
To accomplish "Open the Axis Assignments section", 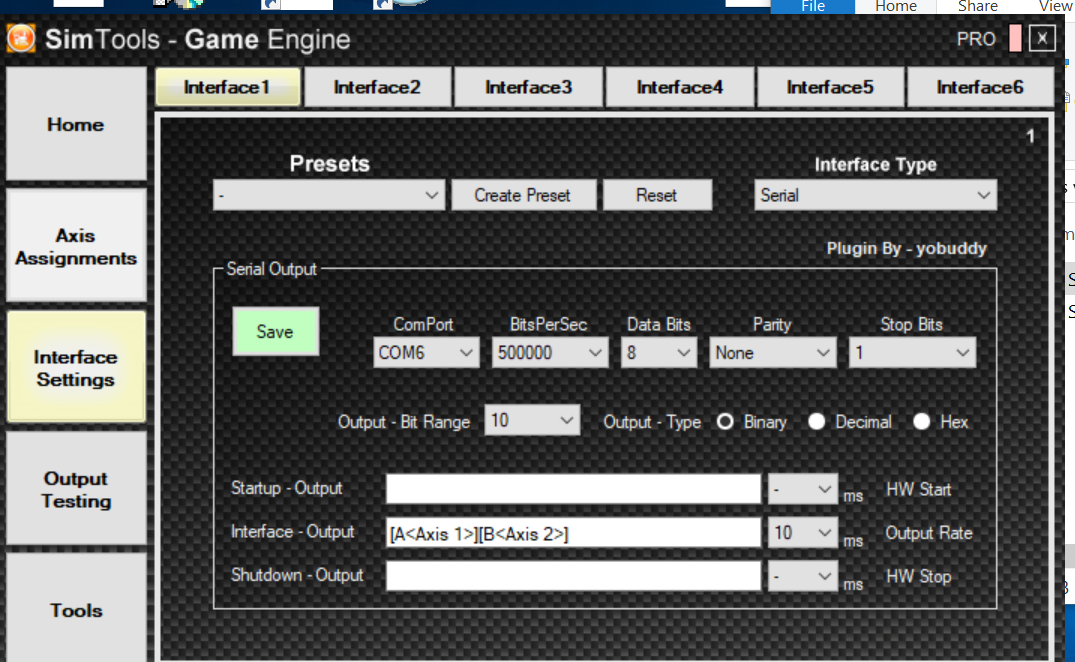I will pos(76,246).
